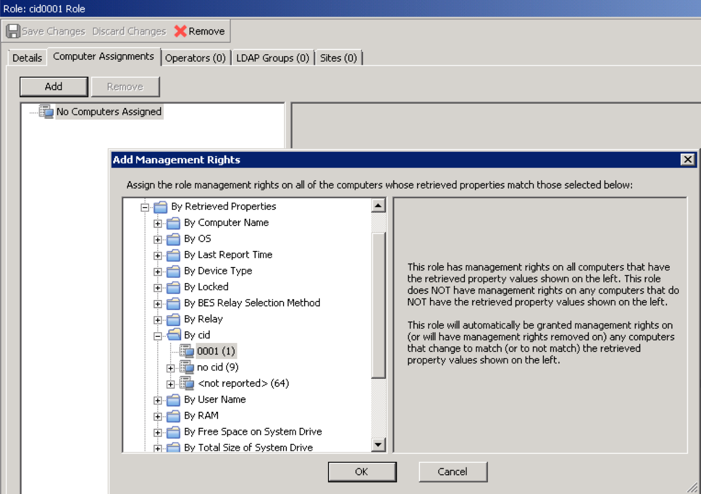Open the LDAP Groups (0) tab

point(273,58)
